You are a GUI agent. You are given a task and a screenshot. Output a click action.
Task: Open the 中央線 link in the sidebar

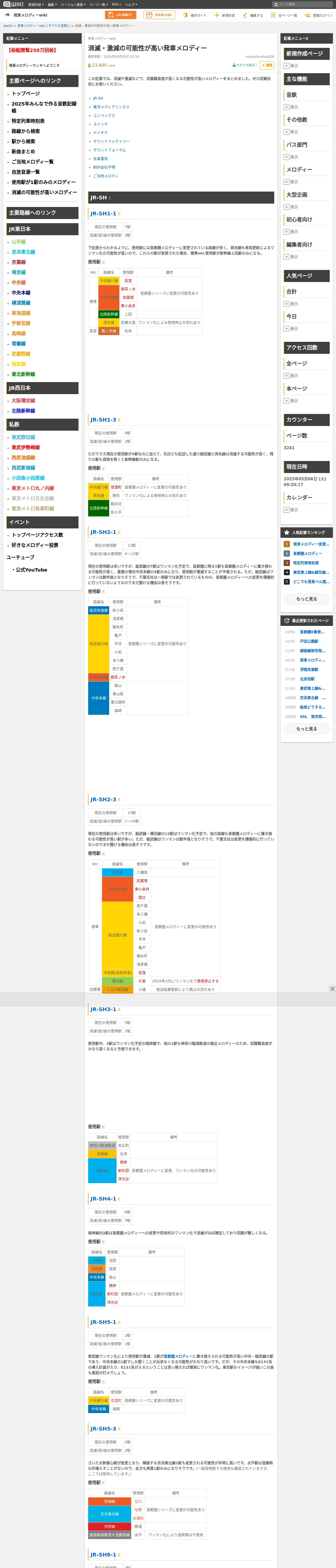pos(19,283)
